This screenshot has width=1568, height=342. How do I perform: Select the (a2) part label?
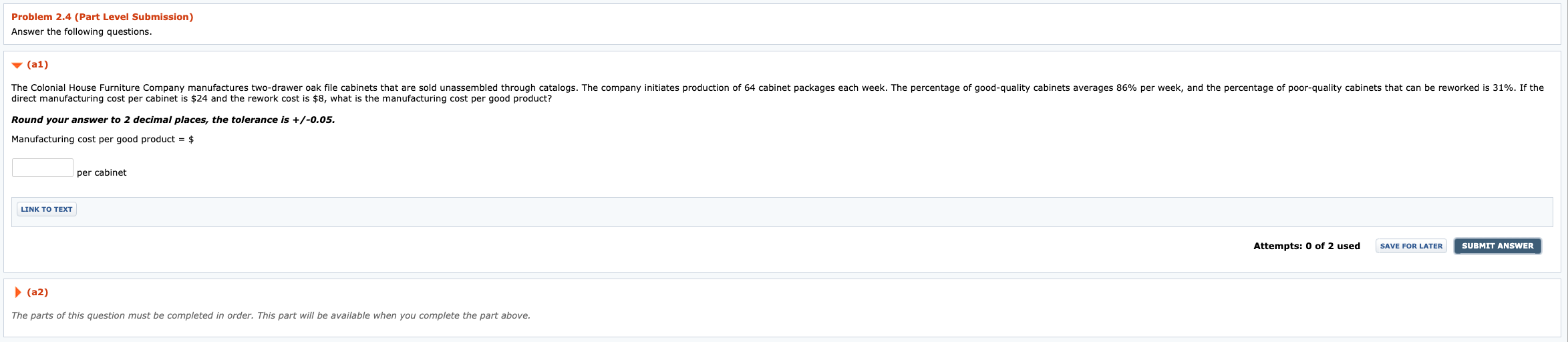click(x=37, y=292)
